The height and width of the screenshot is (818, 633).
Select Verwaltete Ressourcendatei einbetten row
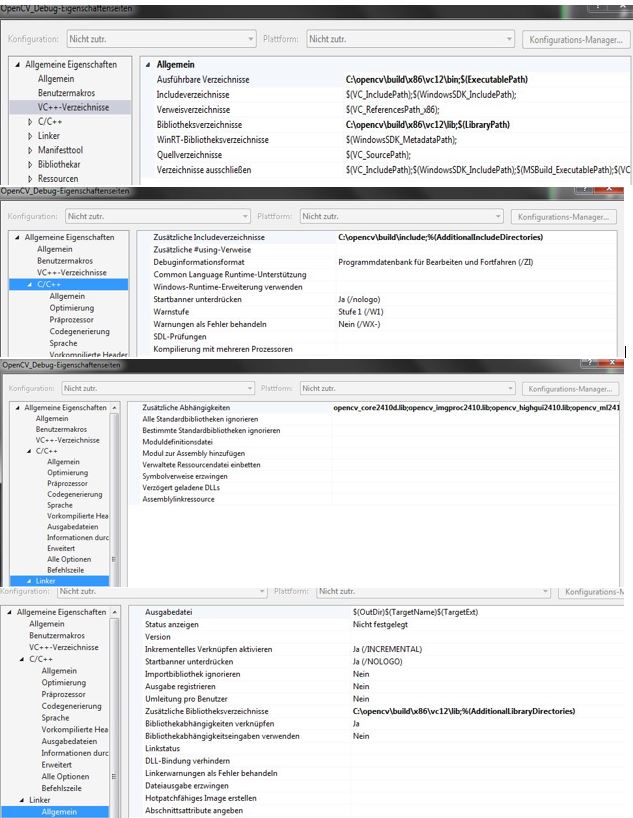(x=374, y=465)
